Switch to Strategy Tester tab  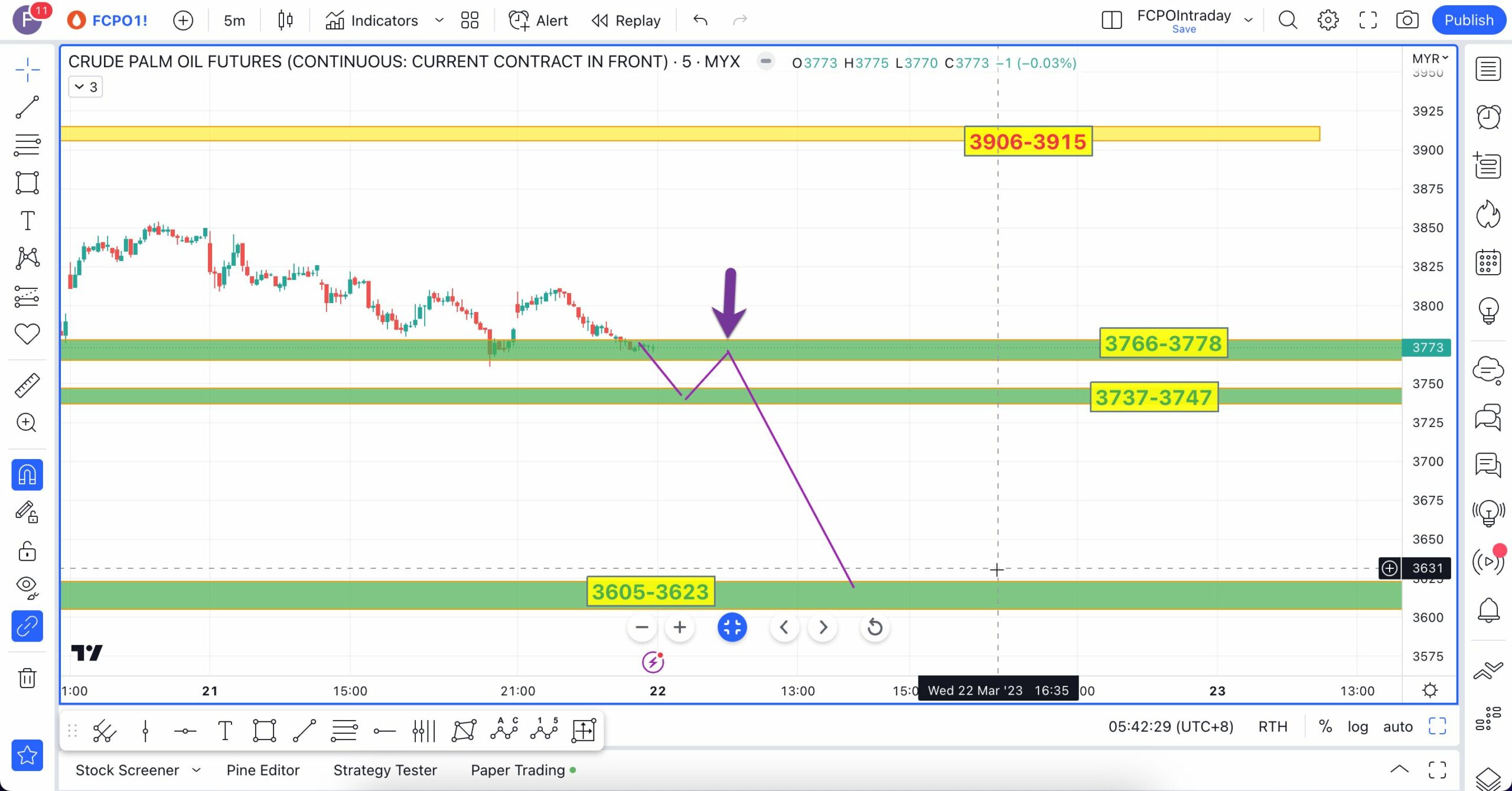coord(385,770)
